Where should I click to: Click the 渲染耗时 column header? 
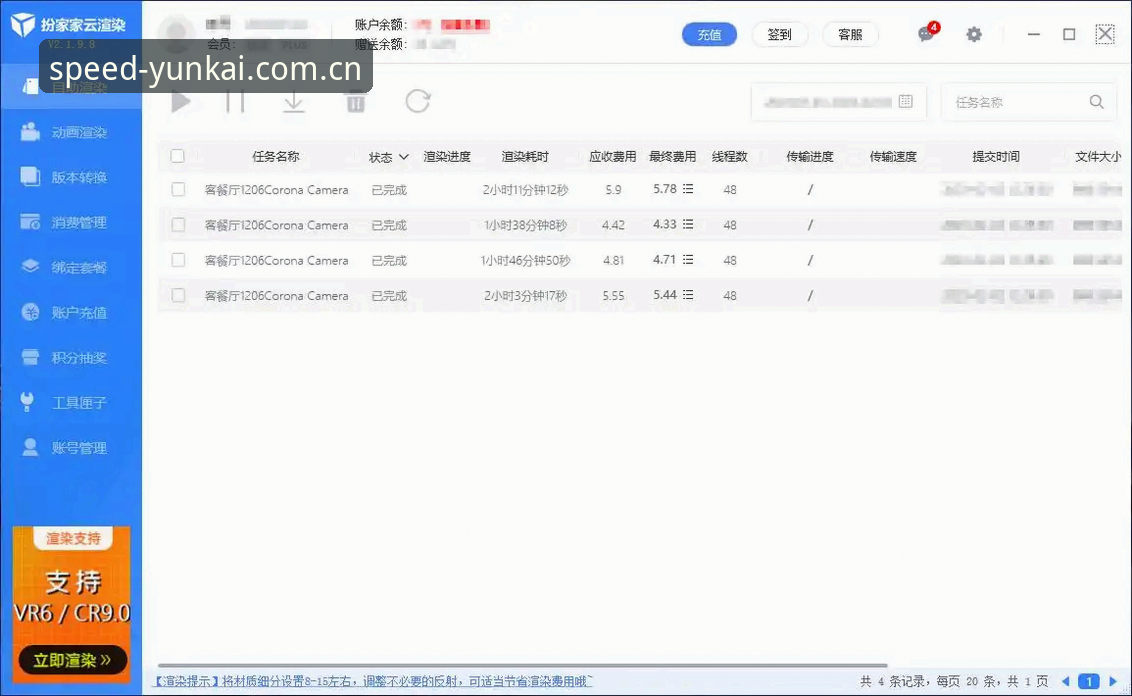click(x=525, y=157)
